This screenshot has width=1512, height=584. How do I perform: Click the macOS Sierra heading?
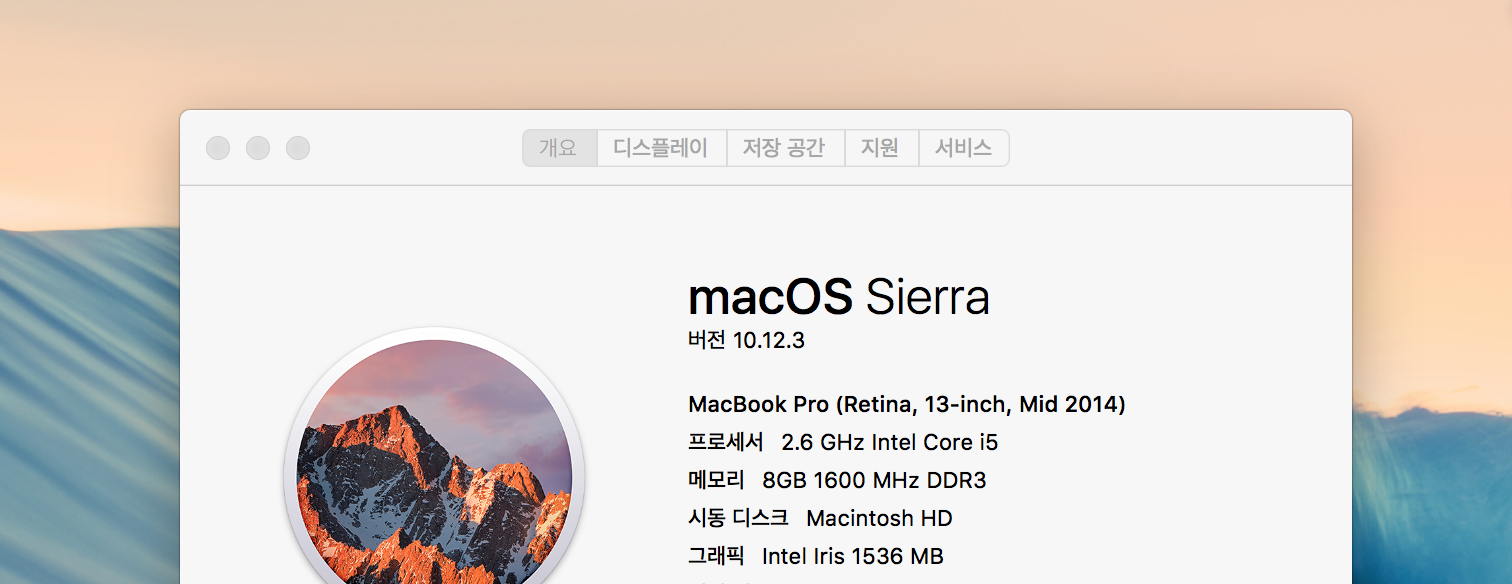(838, 297)
